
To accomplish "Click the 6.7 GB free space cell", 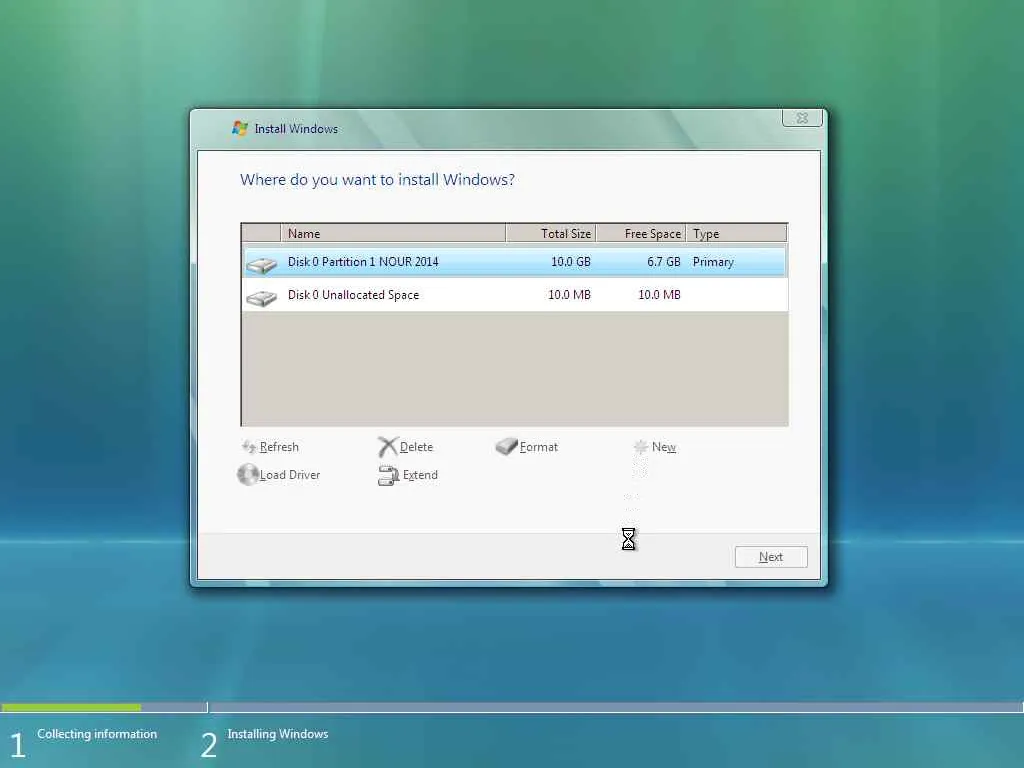I will pyautogui.click(x=664, y=262).
